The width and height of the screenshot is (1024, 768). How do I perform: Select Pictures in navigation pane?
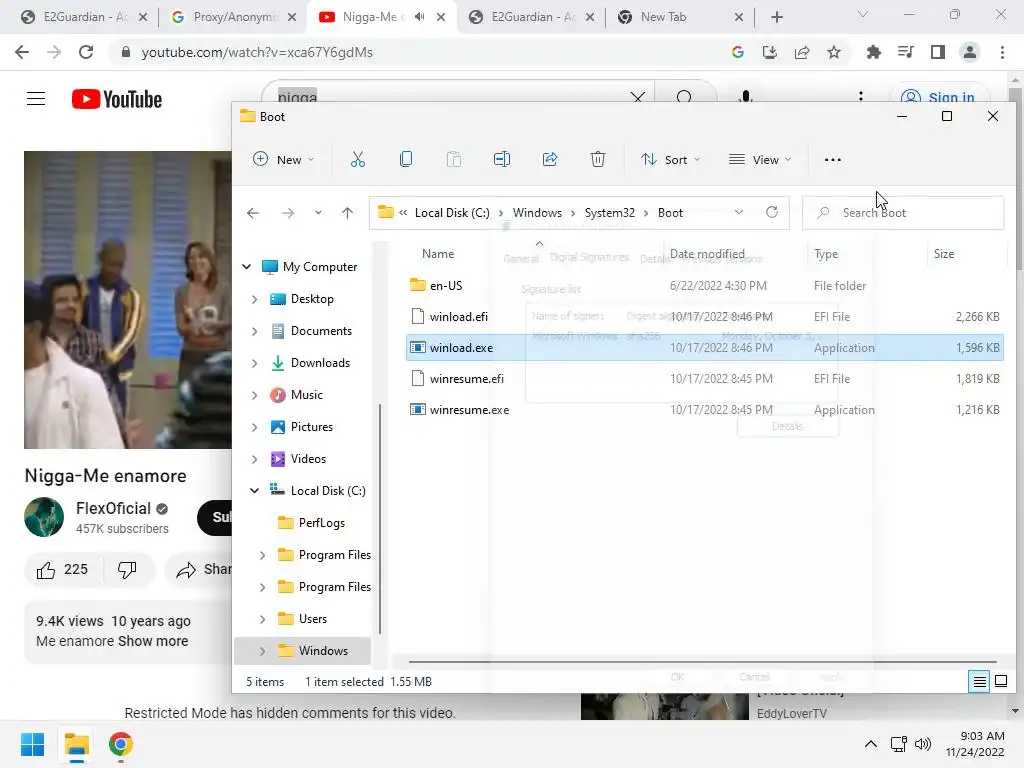(312, 427)
